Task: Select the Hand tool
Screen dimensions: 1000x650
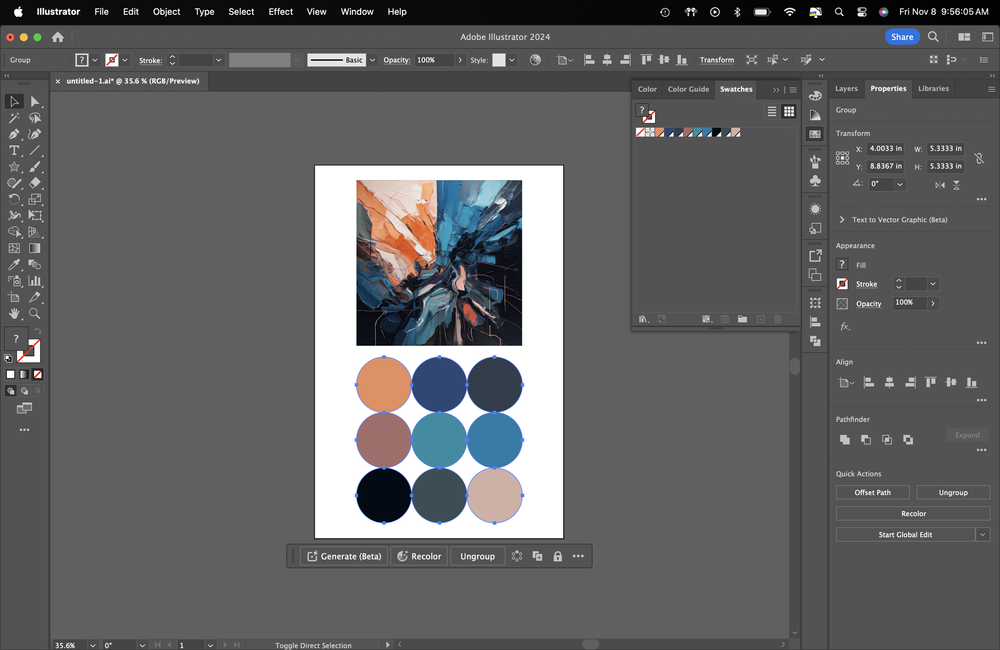Action: pyautogui.click(x=14, y=313)
